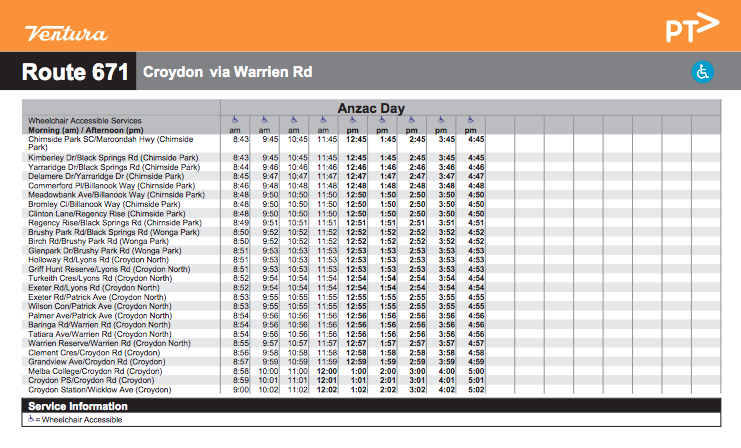Image resolution: width=741 pixels, height=448 pixels.
Task: Select the 'Anzac Day' table heading
Action: coord(371,108)
